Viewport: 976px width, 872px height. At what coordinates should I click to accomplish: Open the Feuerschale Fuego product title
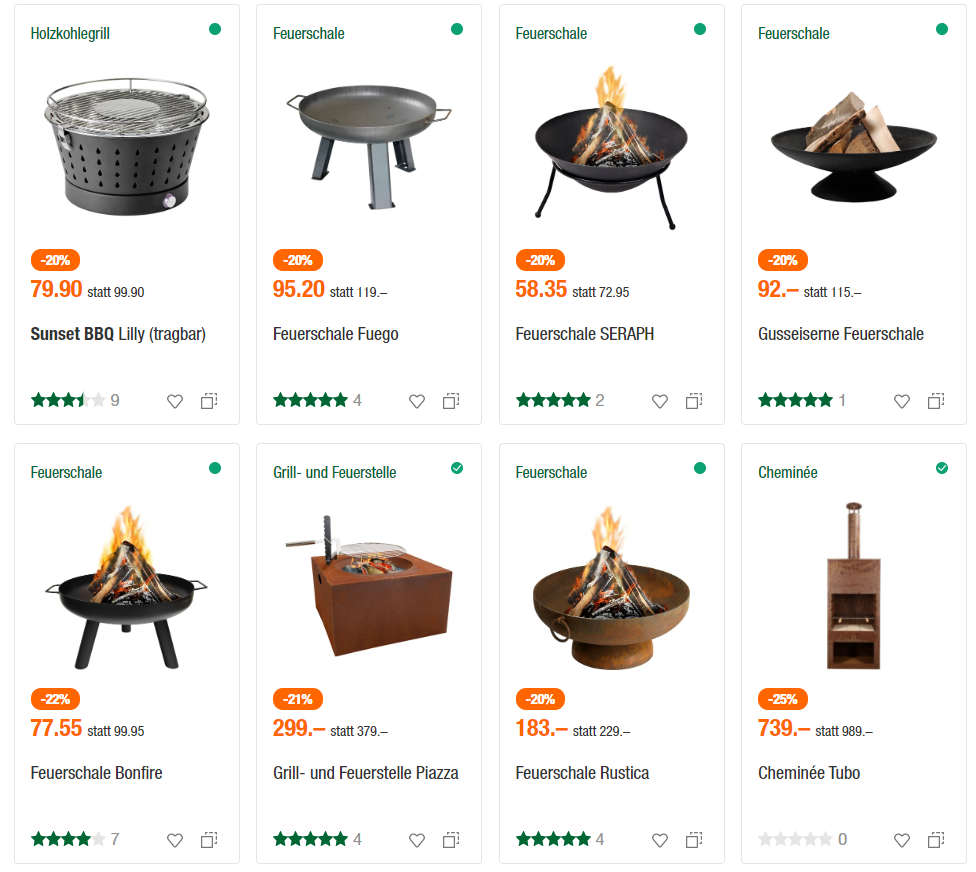335,334
